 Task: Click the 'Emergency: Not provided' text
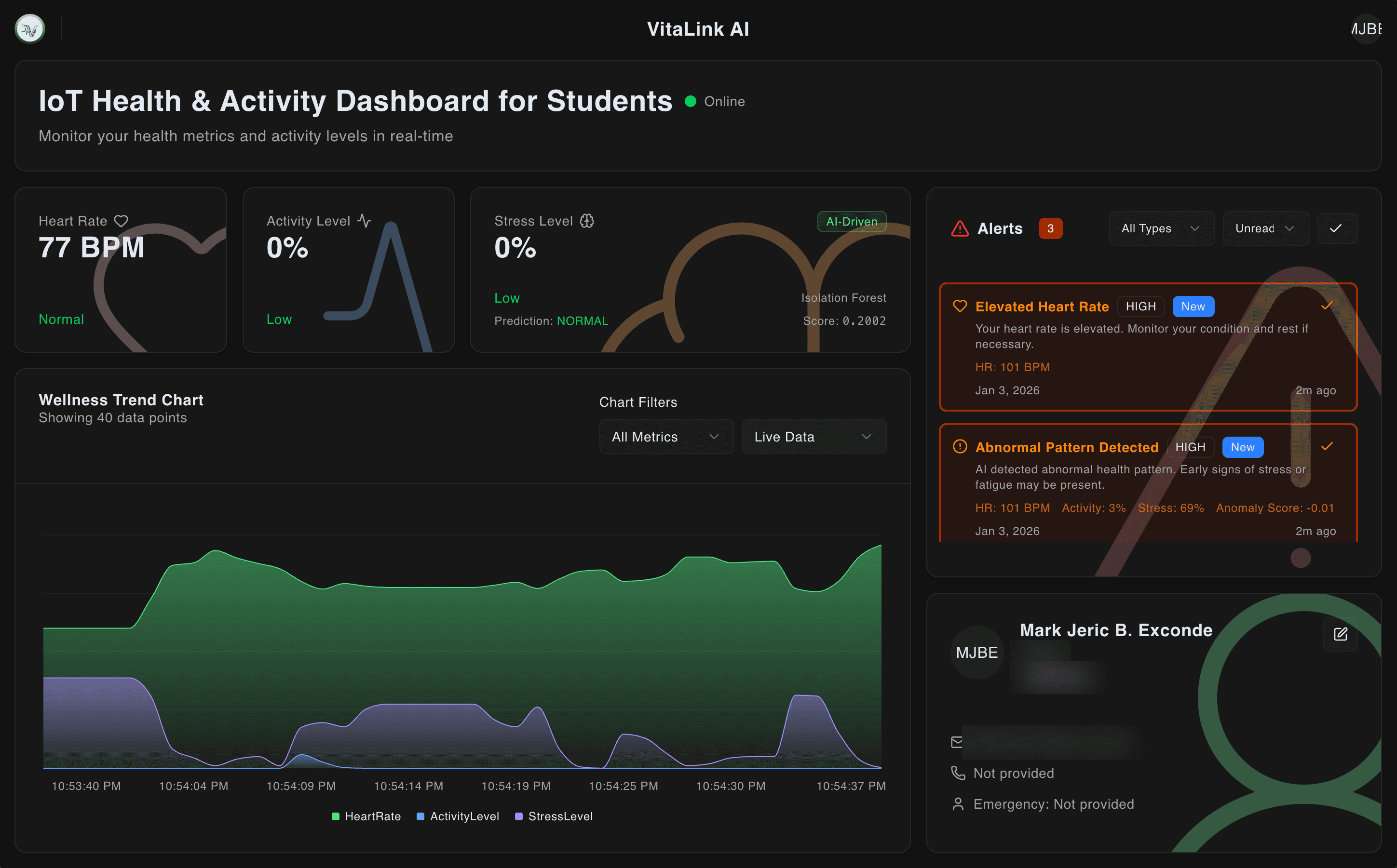tap(1054, 804)
